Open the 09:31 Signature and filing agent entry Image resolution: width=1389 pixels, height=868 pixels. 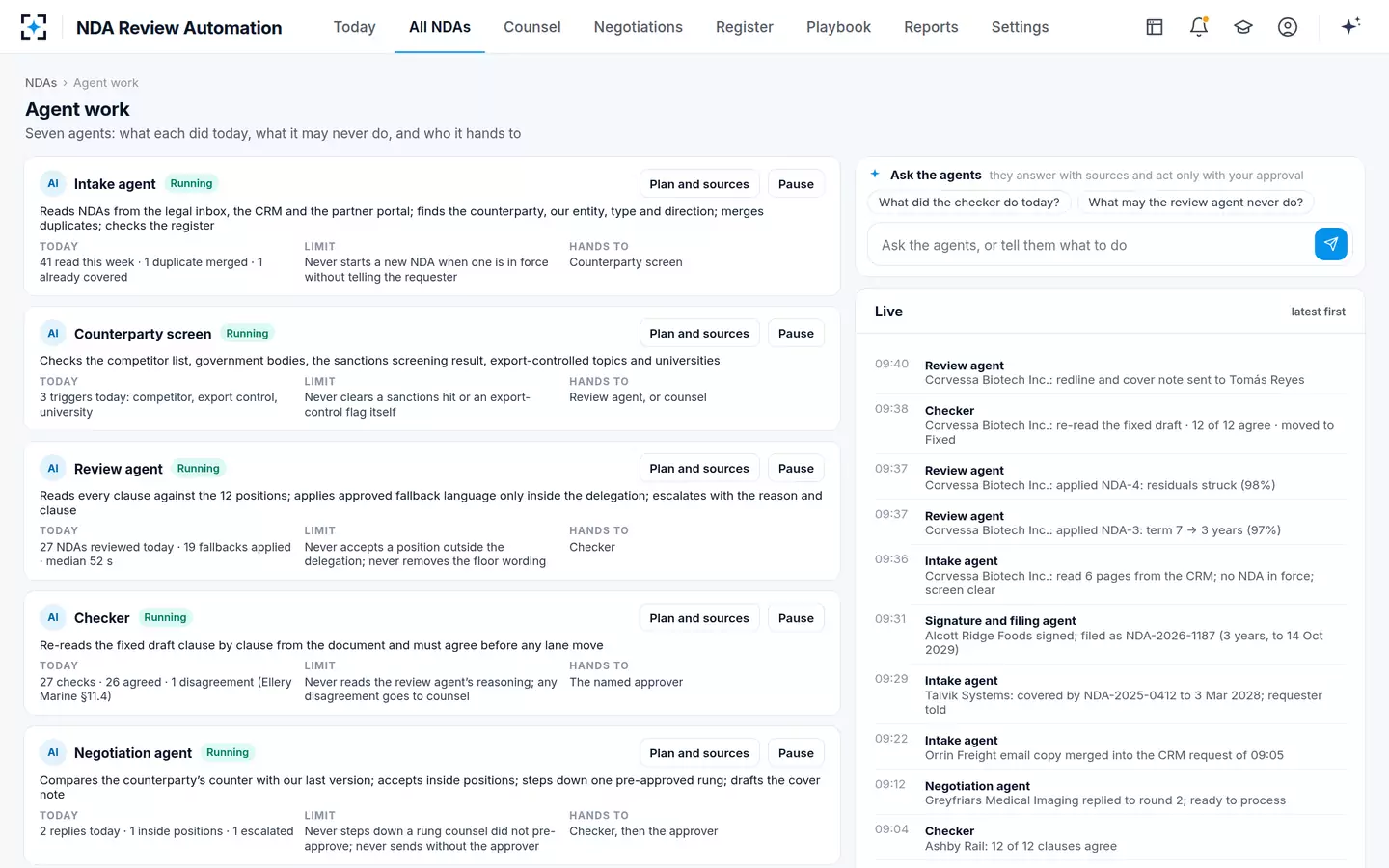(x=1109, y=635)
